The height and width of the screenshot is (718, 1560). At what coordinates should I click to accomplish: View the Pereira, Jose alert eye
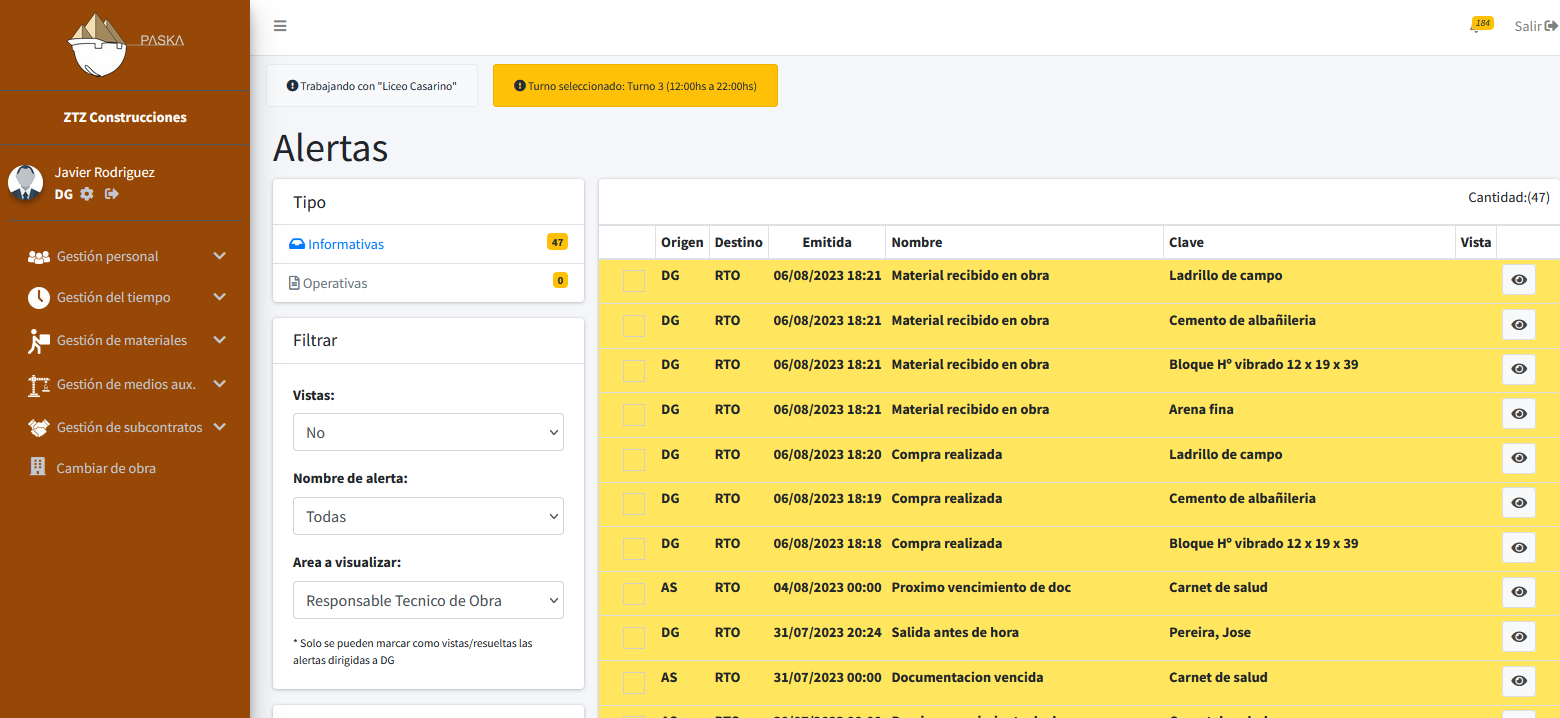pyautogui.click(x=1519, y=637)
